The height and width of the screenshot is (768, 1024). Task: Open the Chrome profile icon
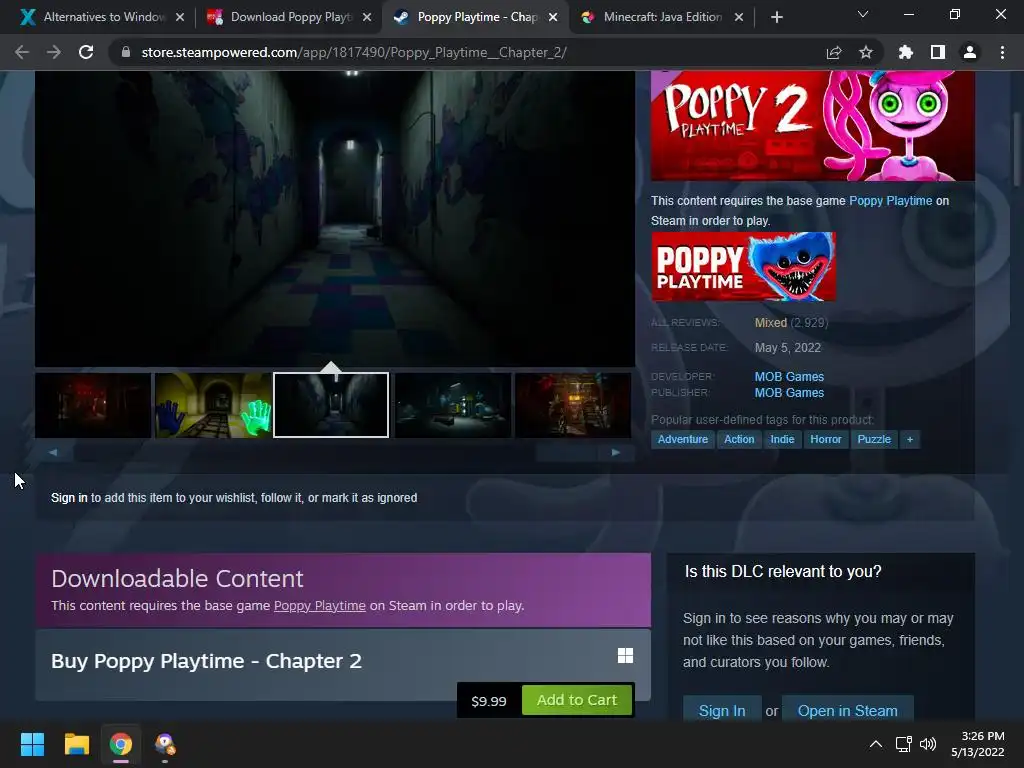970,52
